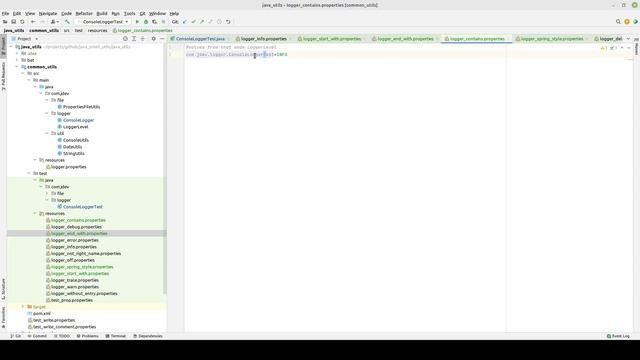This screenshot has height=360, width=640.
Task: Open the Structure side tool window
Action: point(3,289)
